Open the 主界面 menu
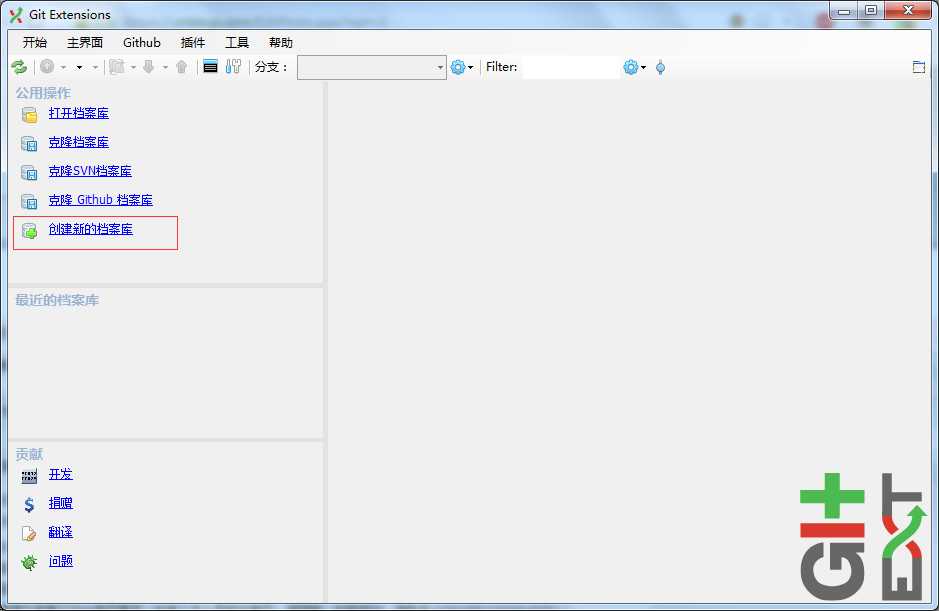939x611 pixels. click(x=85, y=43)
